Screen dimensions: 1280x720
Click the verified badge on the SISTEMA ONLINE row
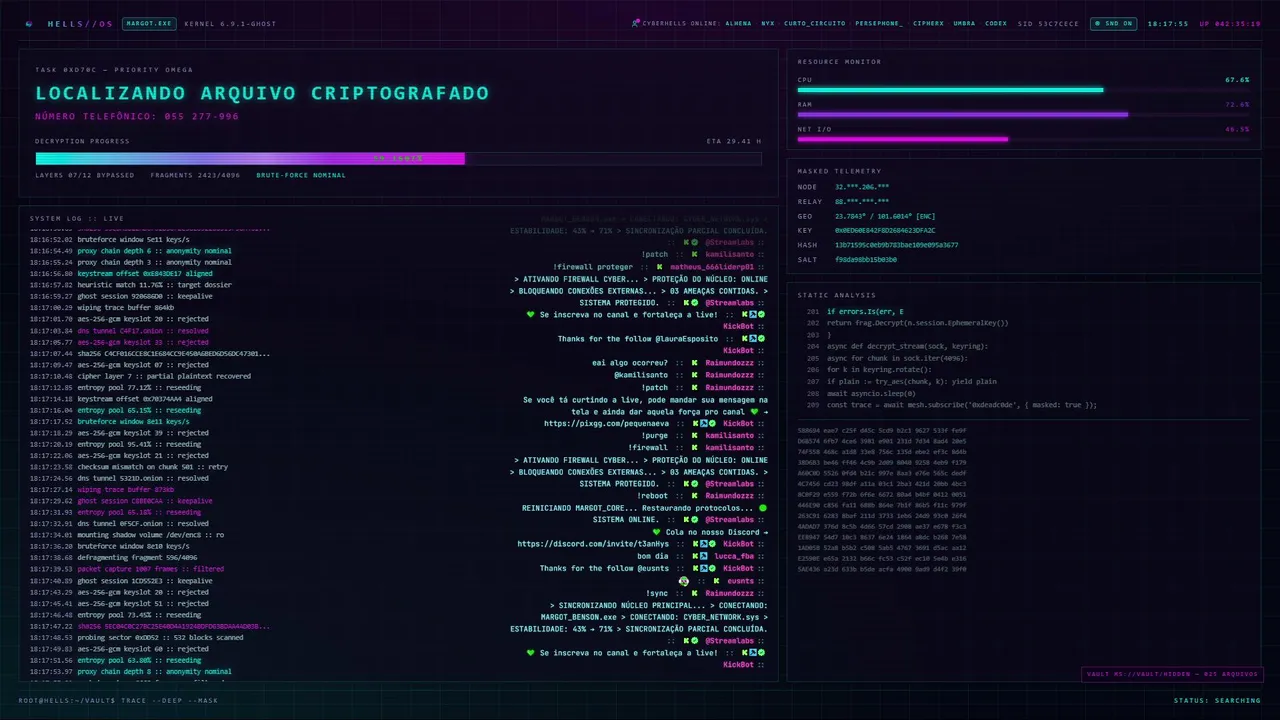tap(695, 520)
